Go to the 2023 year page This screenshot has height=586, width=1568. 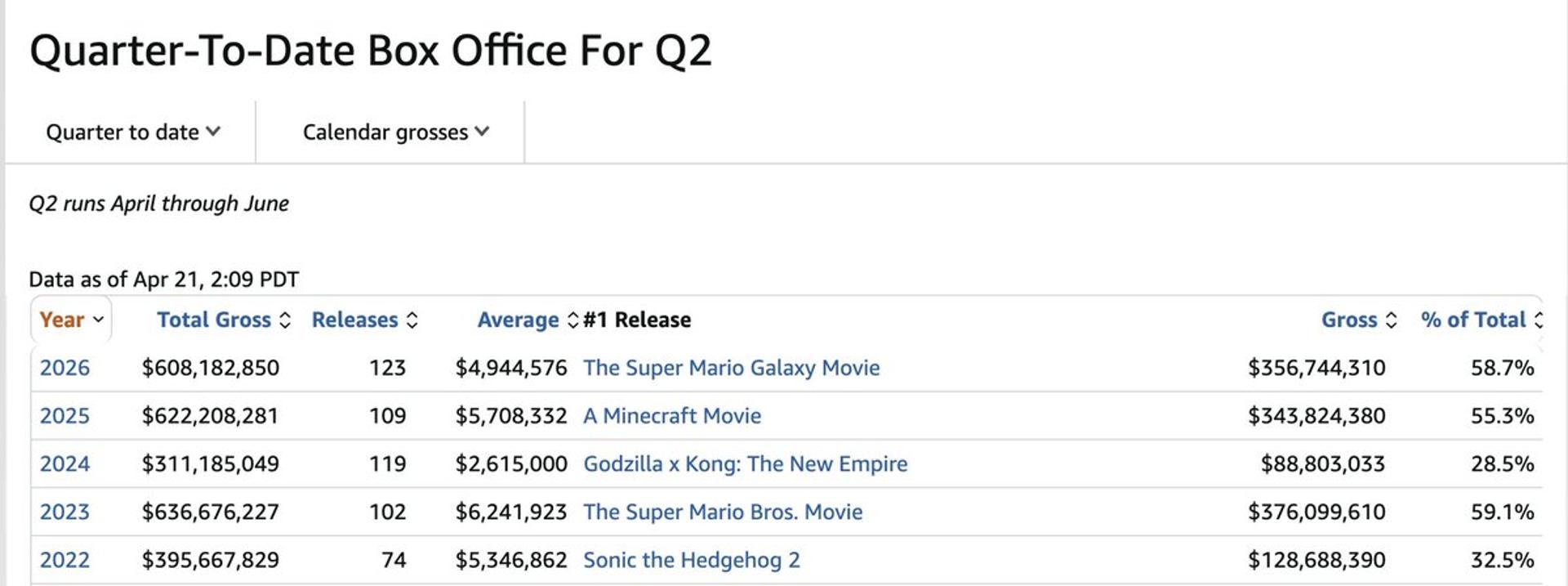pyautogui.click(x=65, y=512)
